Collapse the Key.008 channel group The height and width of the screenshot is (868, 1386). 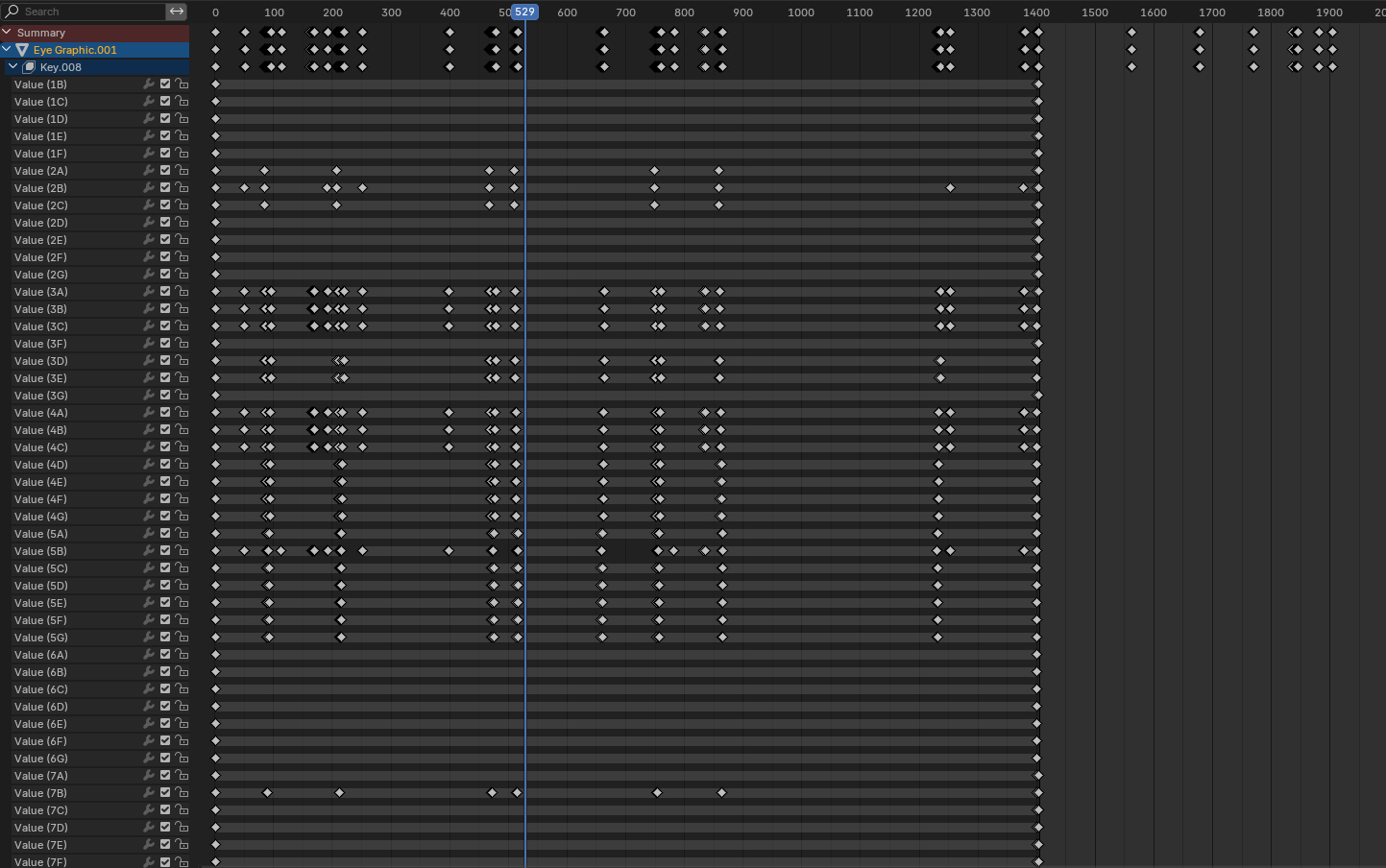coord(13,67)
